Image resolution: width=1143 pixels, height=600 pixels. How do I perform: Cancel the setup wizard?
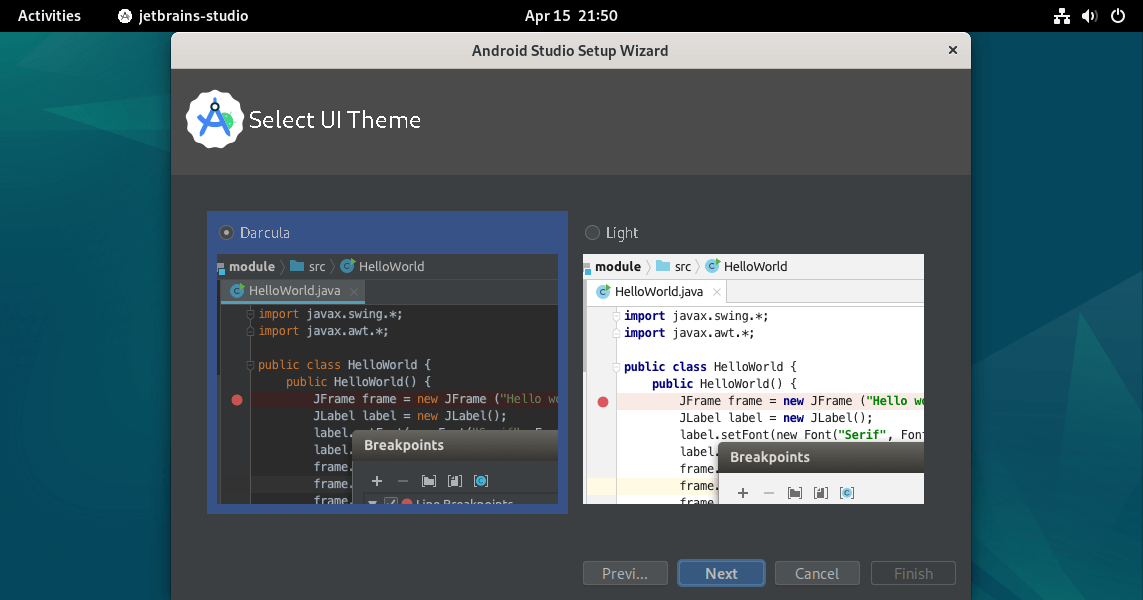coord(816,573)
